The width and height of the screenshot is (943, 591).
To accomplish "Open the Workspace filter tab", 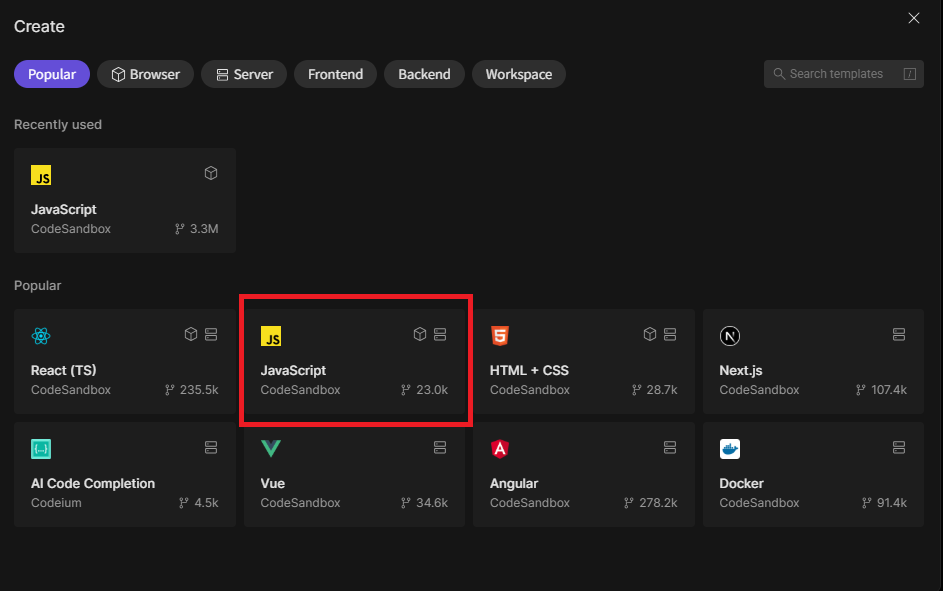I will pyautogui.click(x=519, y=74).
